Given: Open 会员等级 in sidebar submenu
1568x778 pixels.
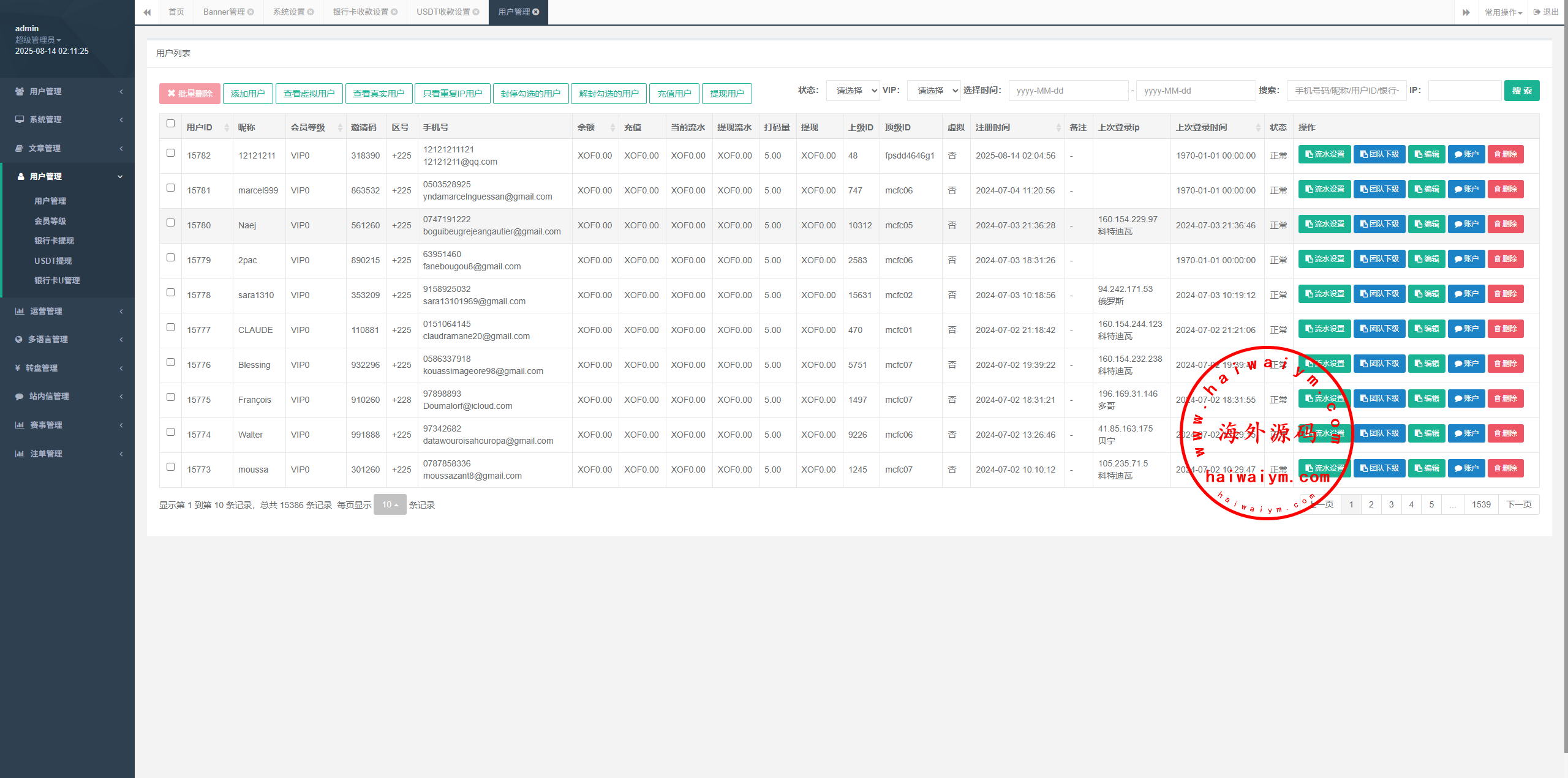Looking at the screenshot, I should pos(50,221).
